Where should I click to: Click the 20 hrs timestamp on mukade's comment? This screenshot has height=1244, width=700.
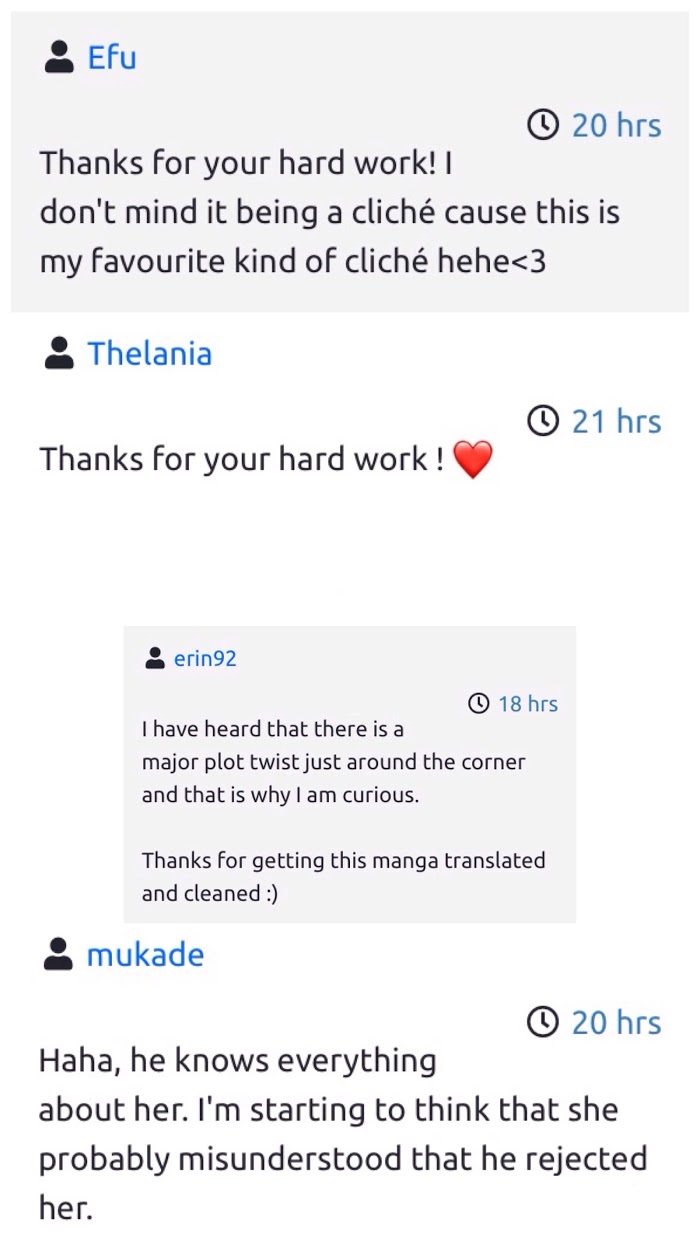616,1023
